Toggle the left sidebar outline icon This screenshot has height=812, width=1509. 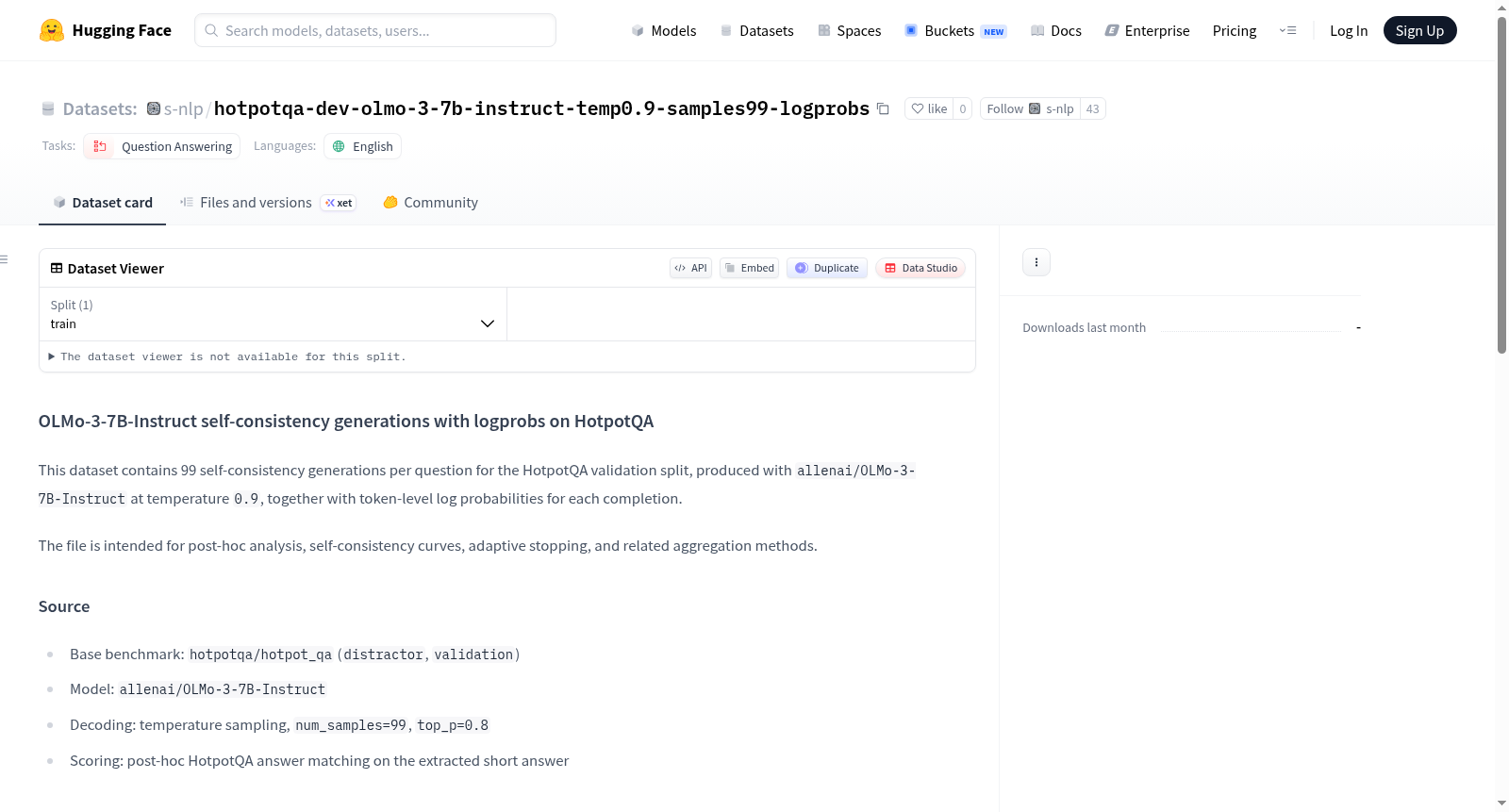point(5,259)
